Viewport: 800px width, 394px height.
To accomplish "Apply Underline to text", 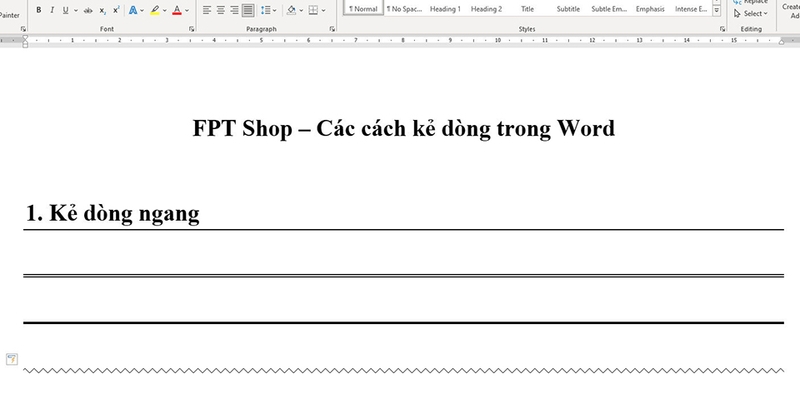I will pos(65,10).
